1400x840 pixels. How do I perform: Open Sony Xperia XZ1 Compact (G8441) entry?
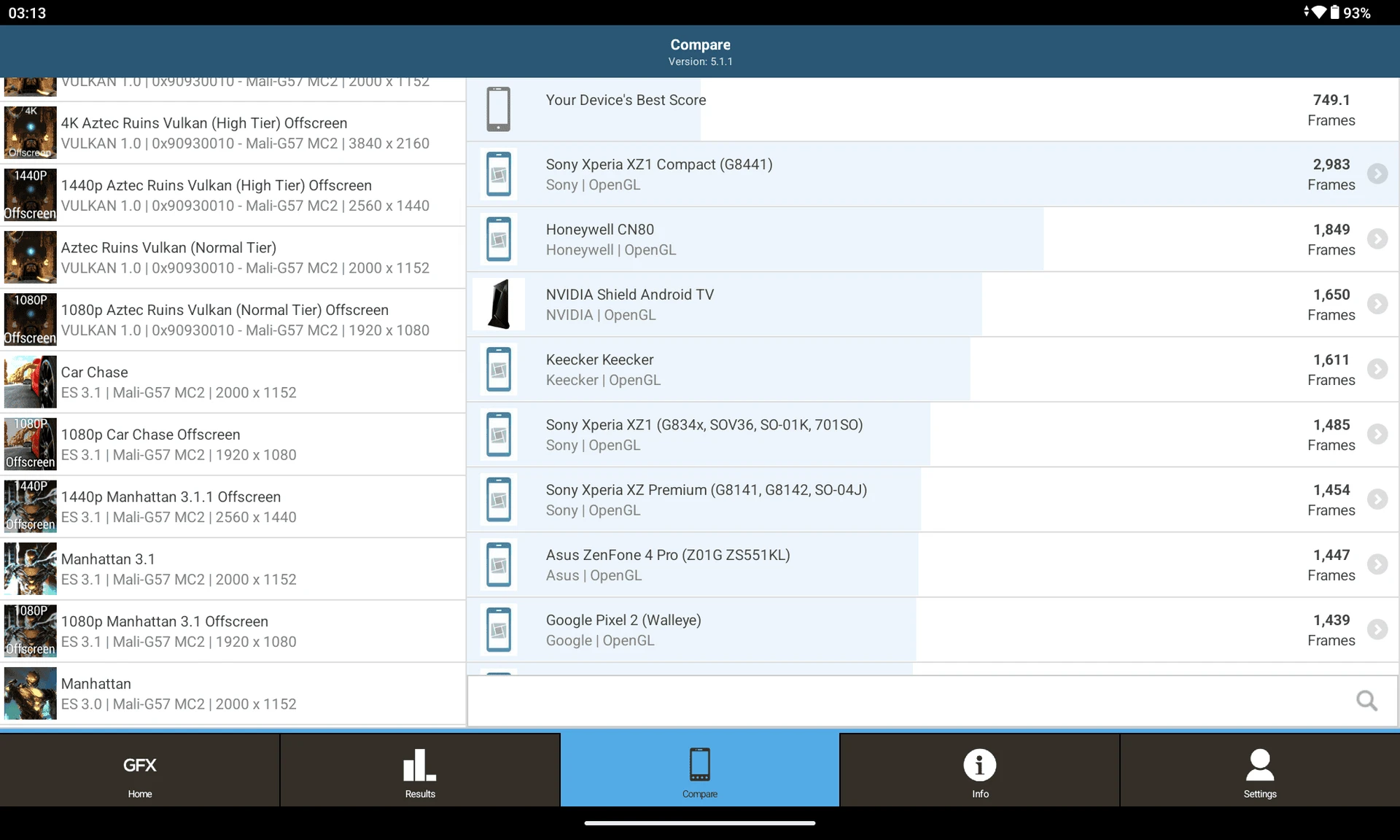click(x=933, y=174)
